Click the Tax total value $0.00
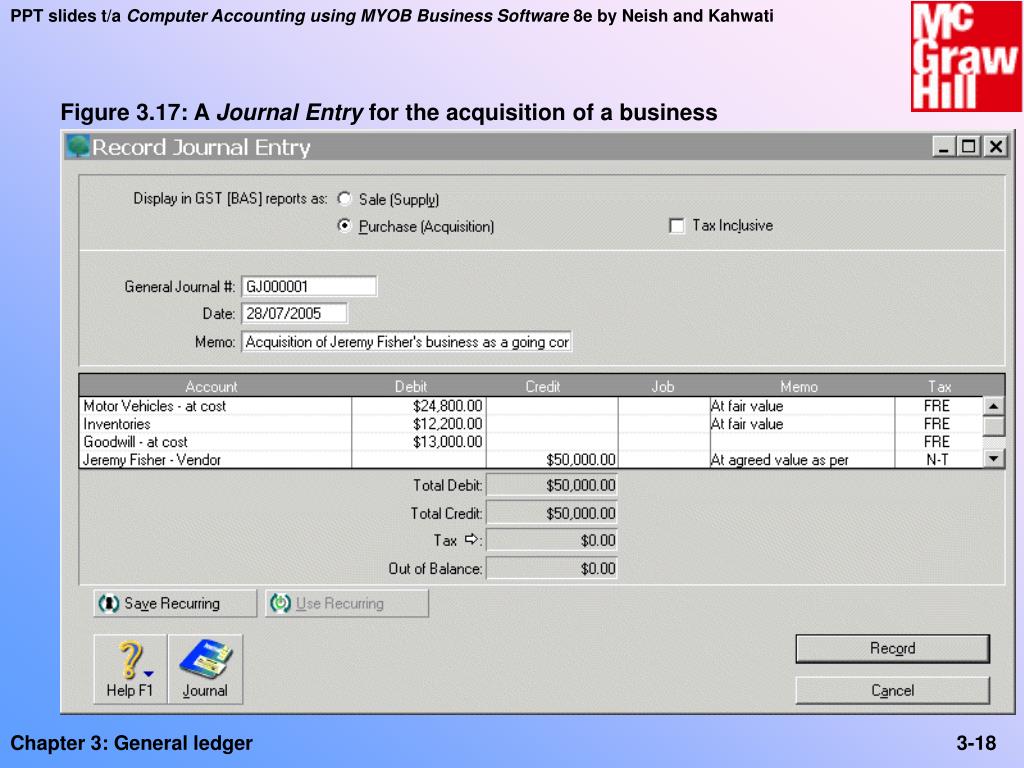Viewport: 1024px width, 768px height. click(552, 540)
